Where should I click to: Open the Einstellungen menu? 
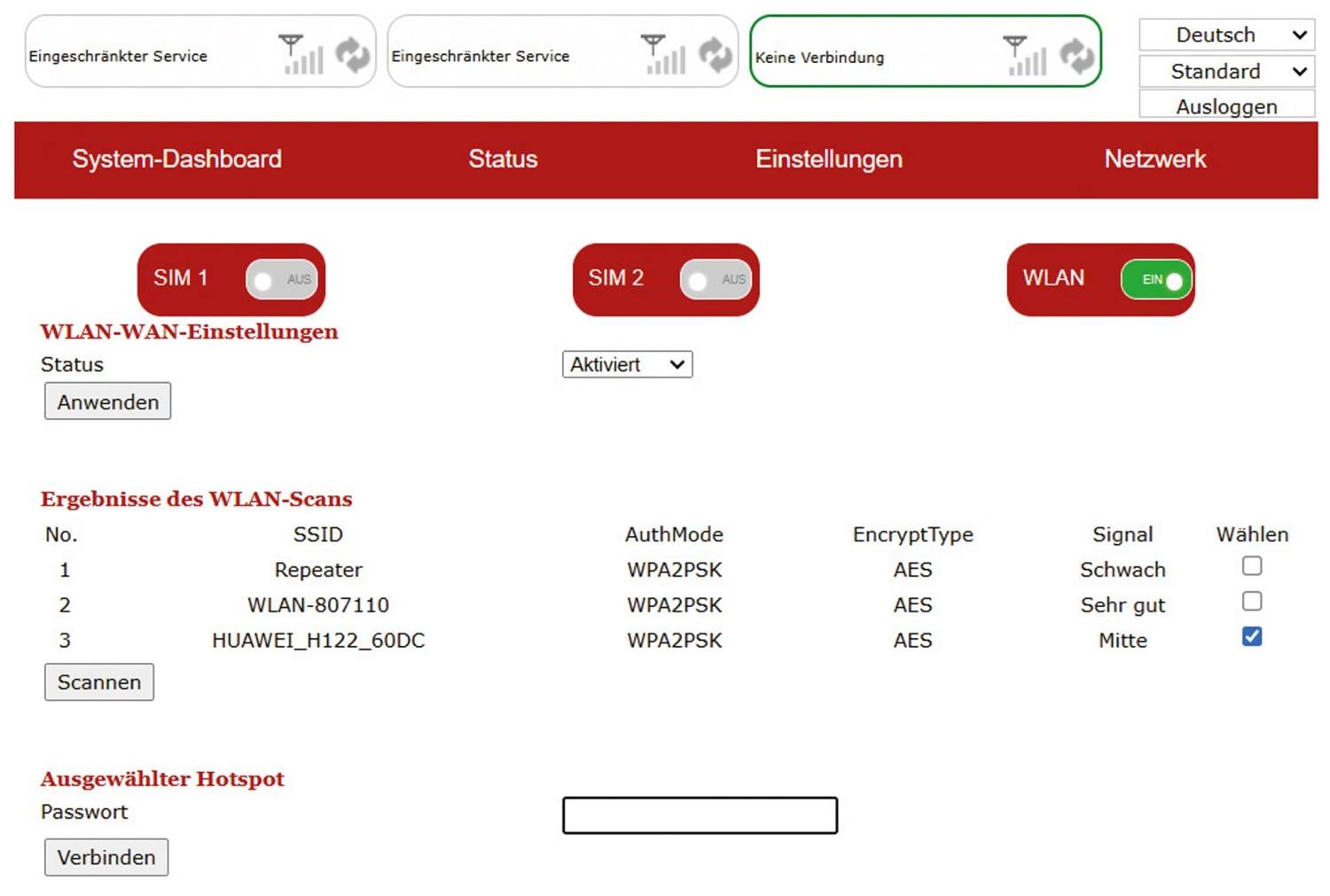point(829,159)
